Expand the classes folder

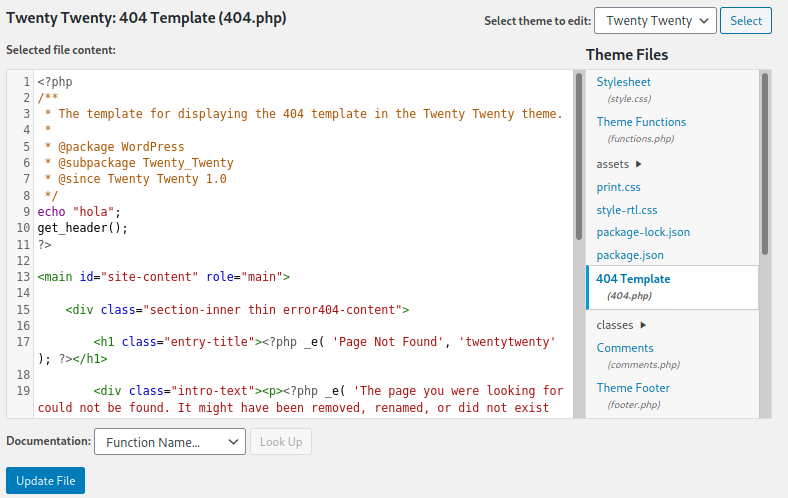643,325
